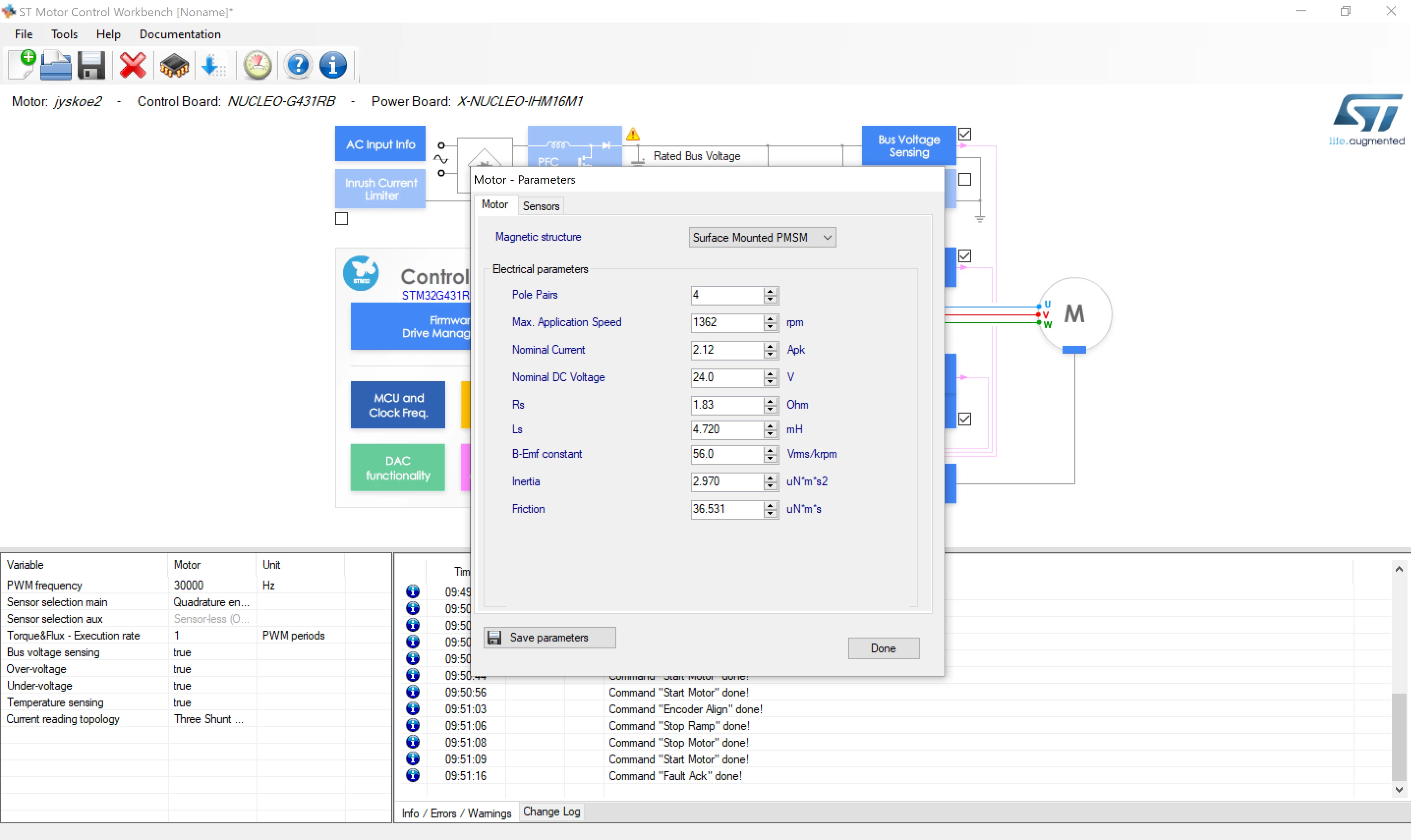
Task: Toggle the checked box right of the Ls row
Action: pos(965,419)
